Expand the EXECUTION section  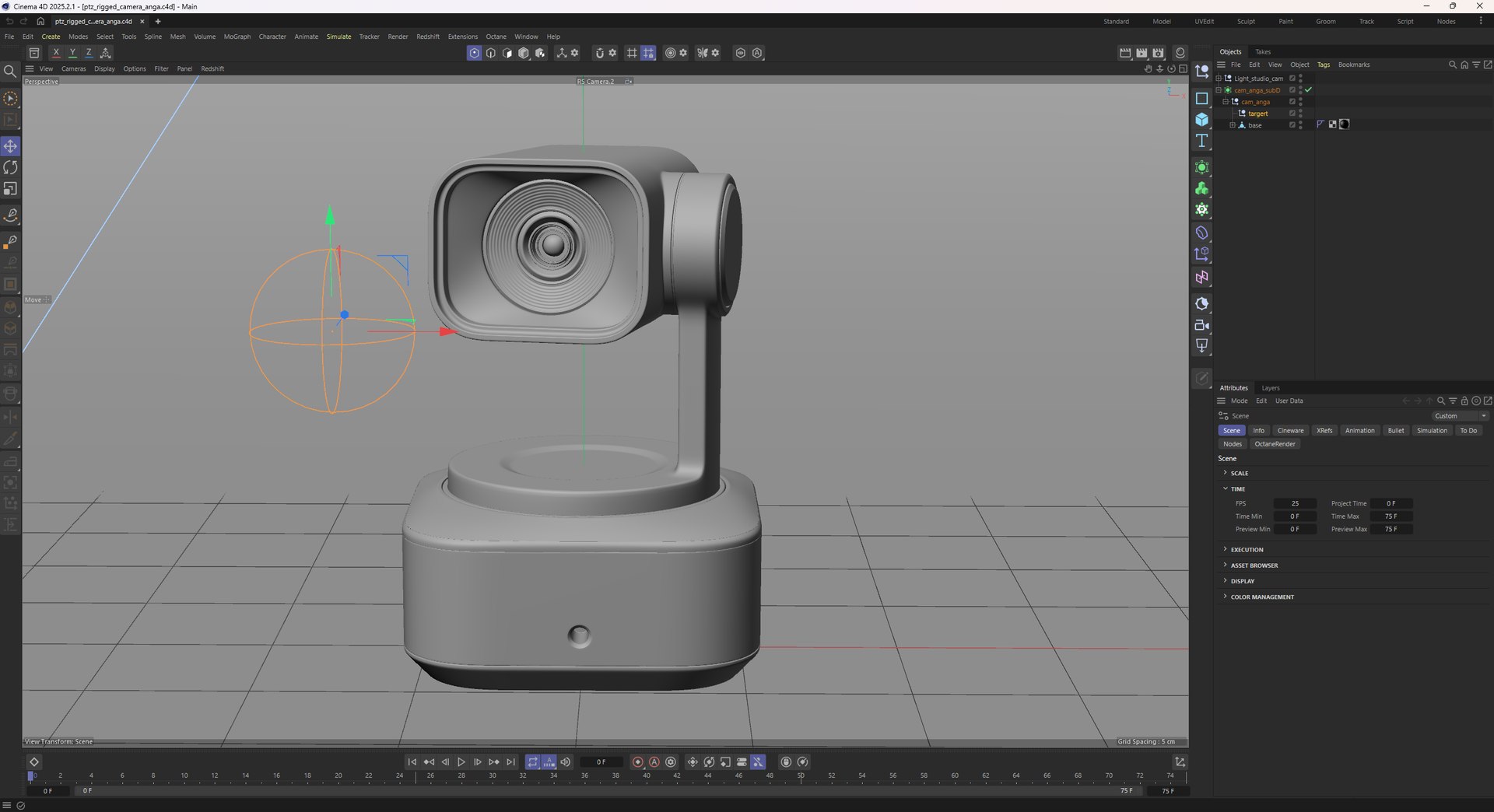click(1225, 549)
